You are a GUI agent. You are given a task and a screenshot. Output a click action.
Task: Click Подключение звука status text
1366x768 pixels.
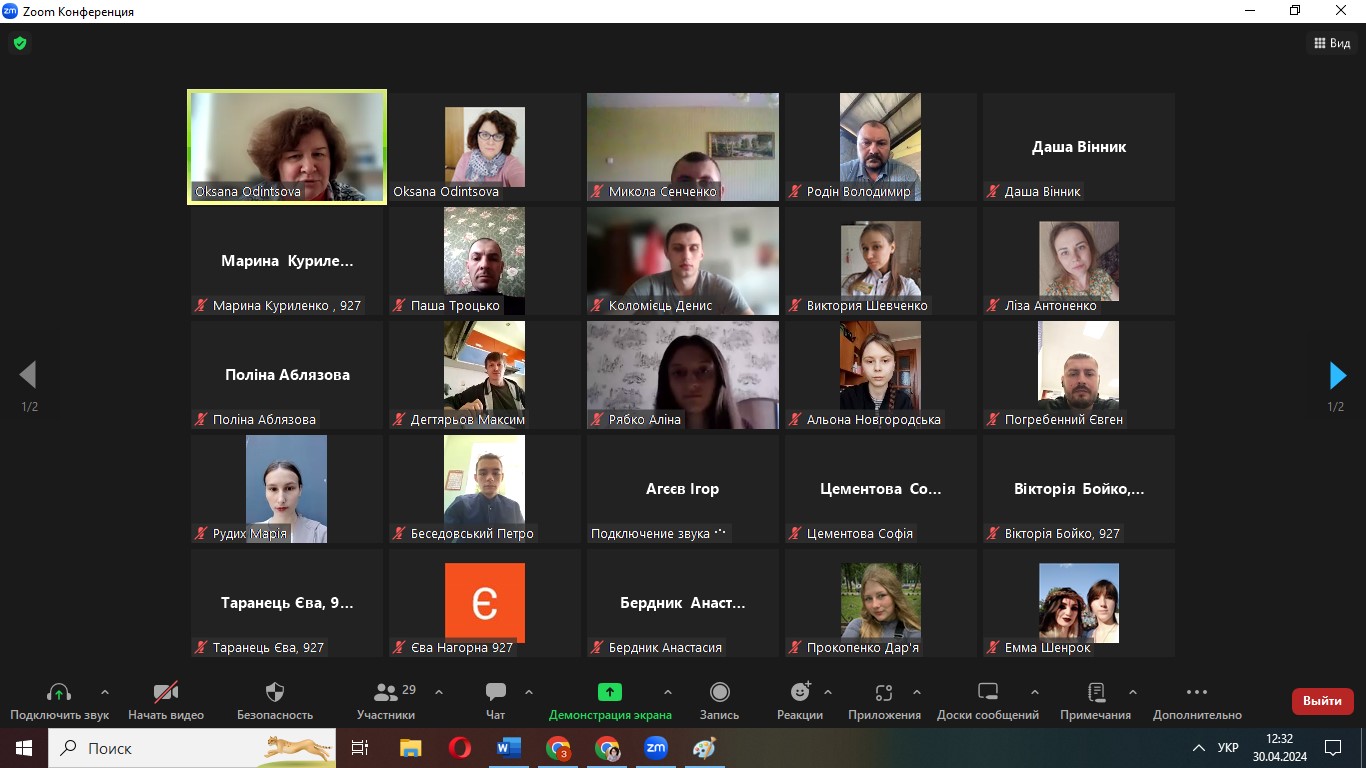point(650,534)
